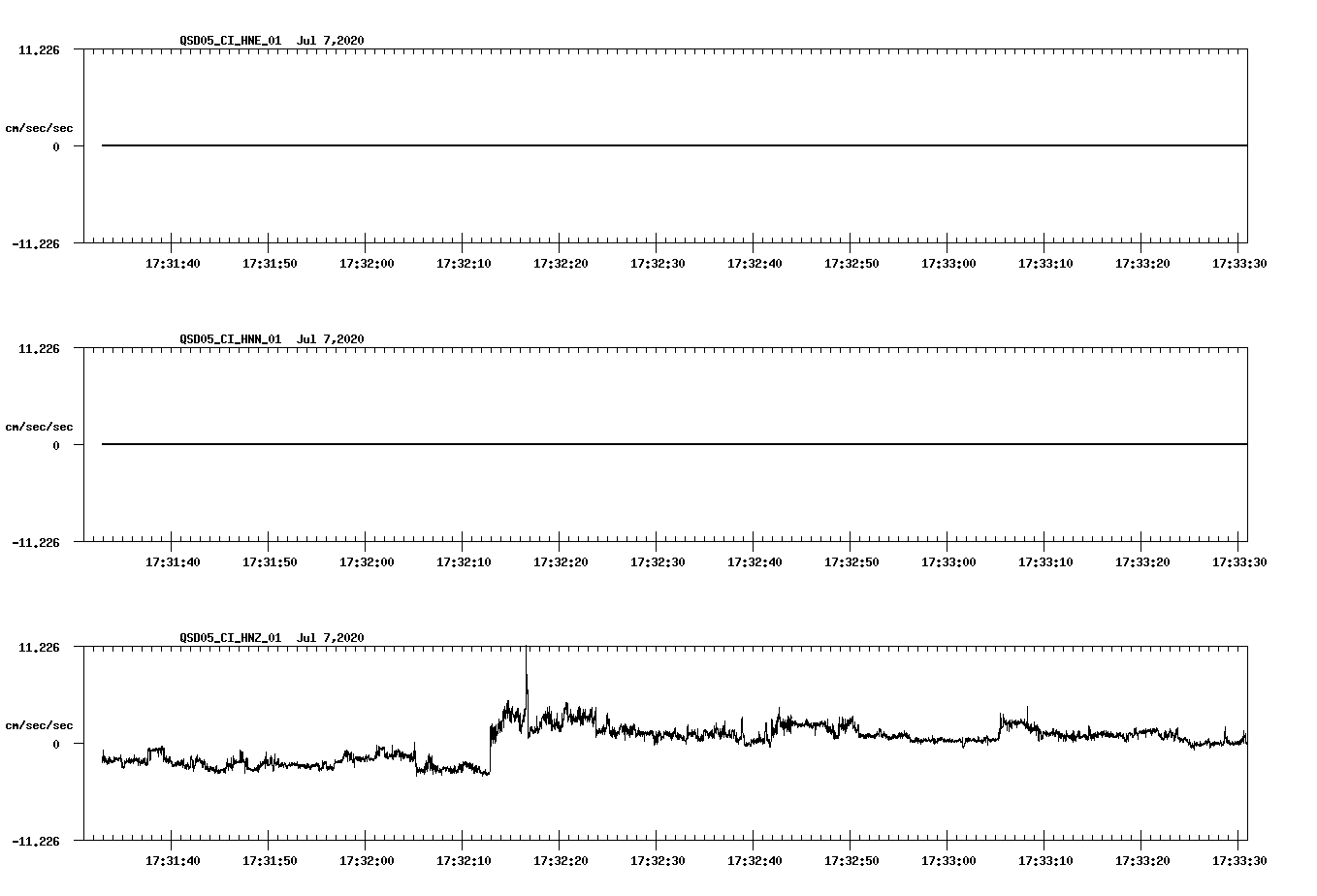Click the 0 axis value of HNN plot
The height and width of the screenshot is (896, 1317).
[x=56, y=445]
